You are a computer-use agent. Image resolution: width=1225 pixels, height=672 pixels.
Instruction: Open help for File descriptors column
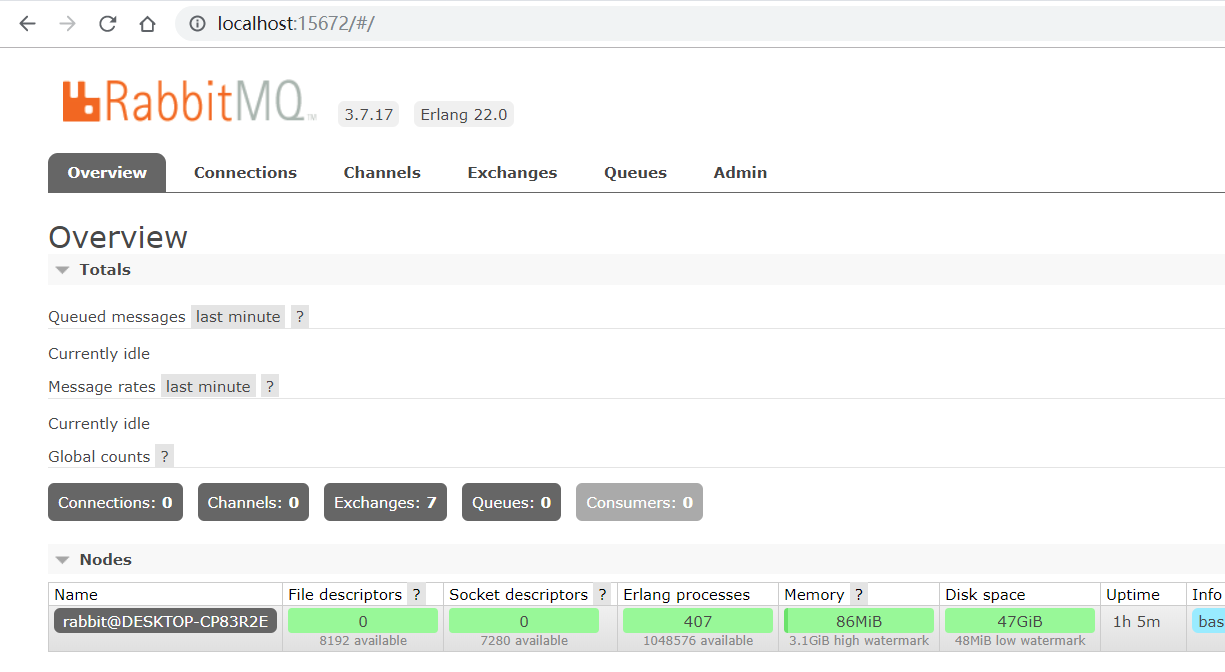416,595
